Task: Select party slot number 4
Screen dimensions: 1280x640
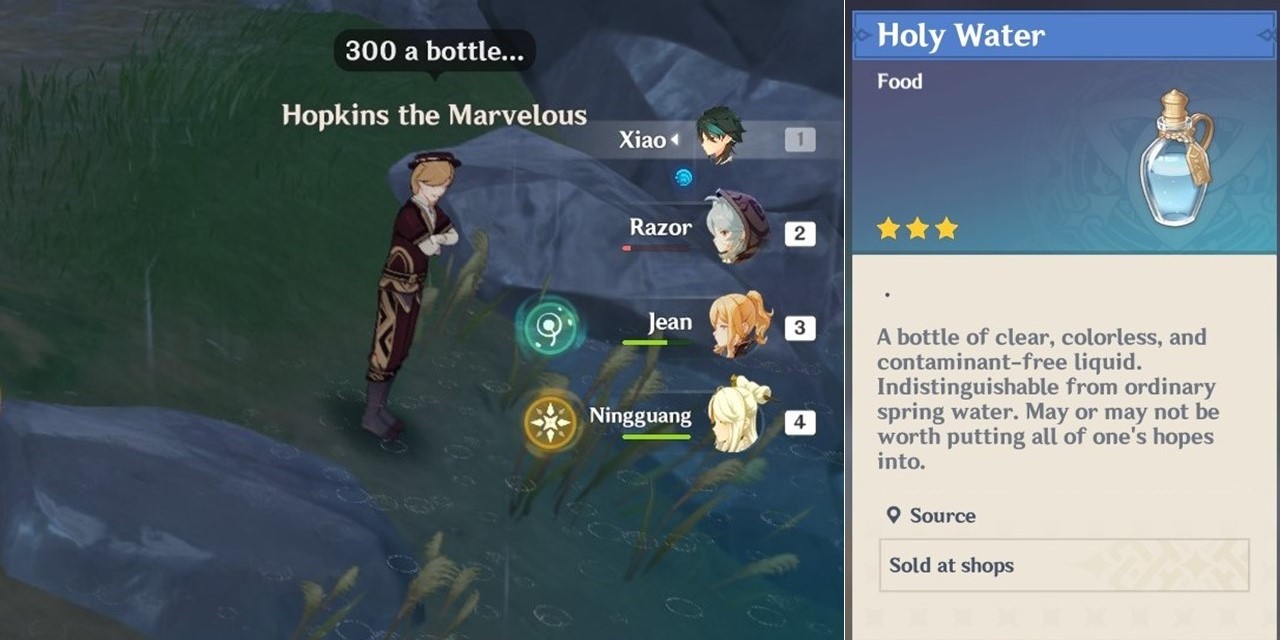Action: pyautogui.click(x=800, y=422)
